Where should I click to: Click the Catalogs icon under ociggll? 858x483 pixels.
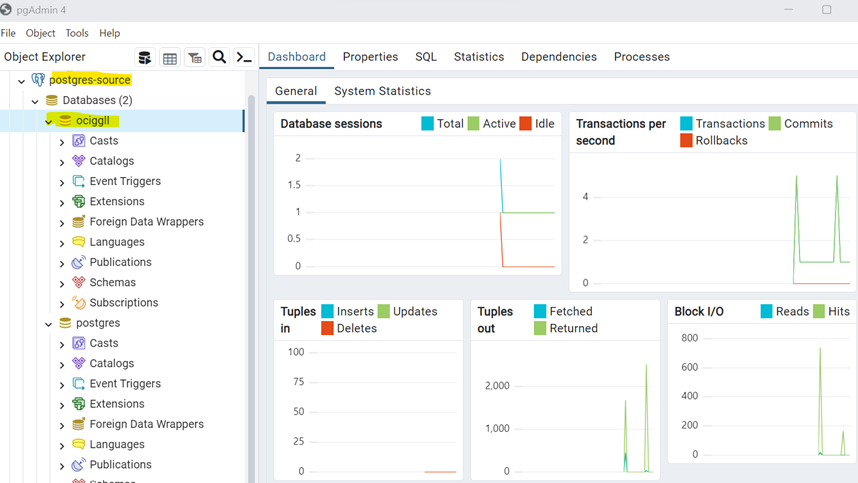coord(79,161)
